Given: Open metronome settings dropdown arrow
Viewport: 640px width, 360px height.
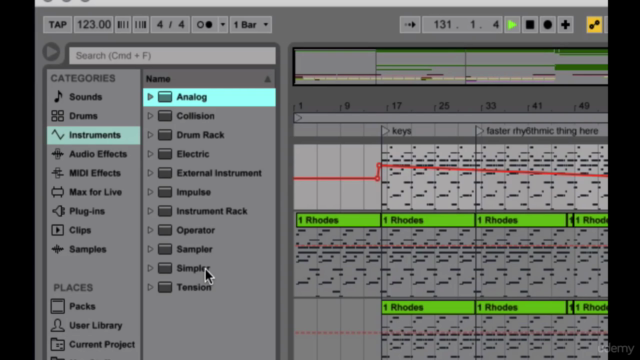Looking at the screenshot, I should coord(223,25).
